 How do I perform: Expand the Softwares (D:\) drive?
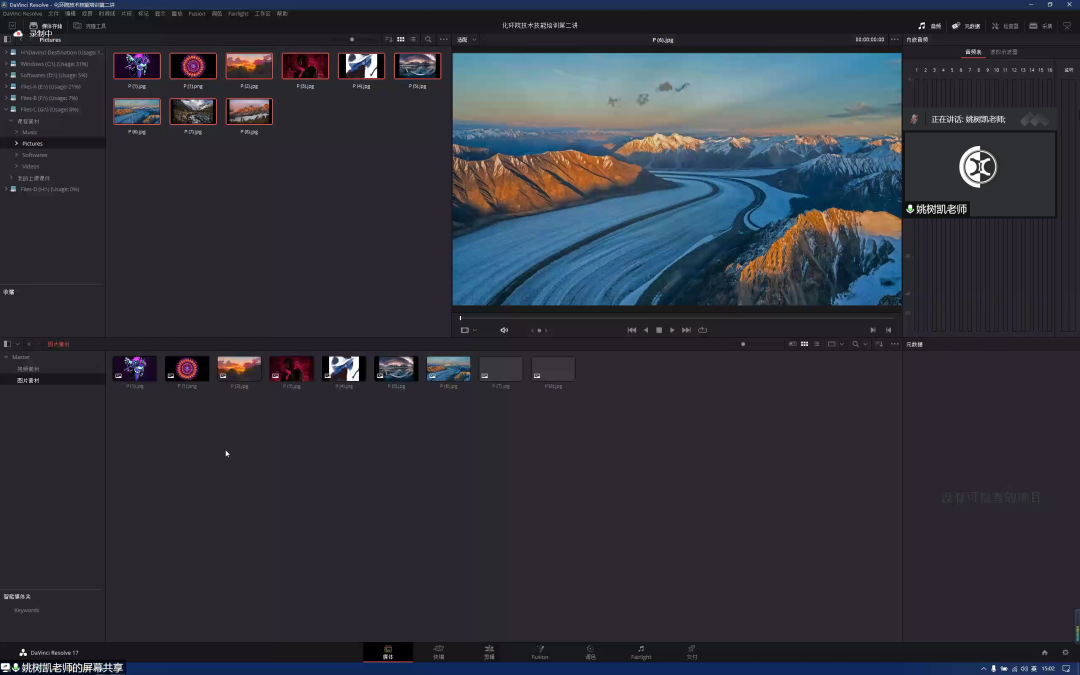click(6, 75)
